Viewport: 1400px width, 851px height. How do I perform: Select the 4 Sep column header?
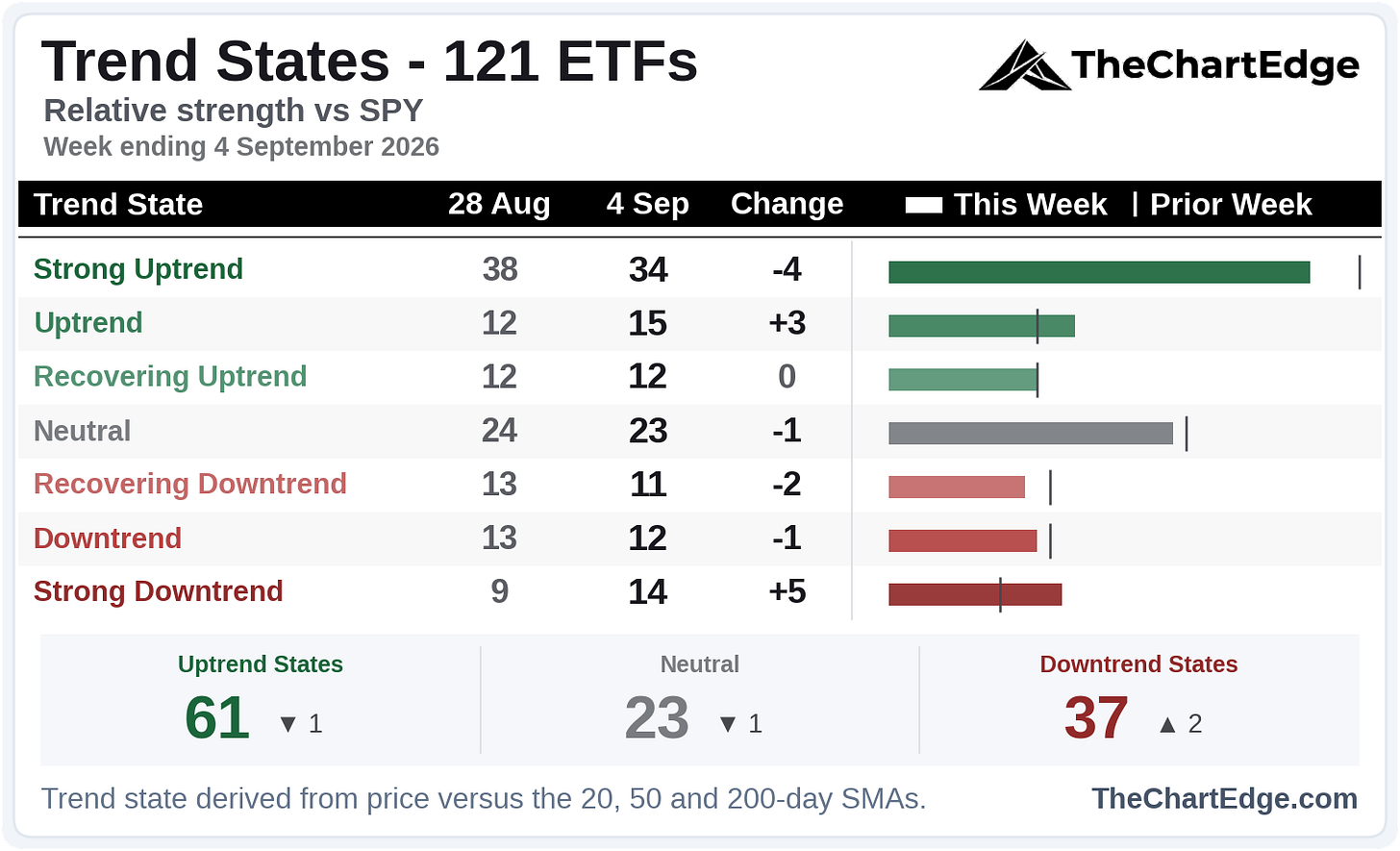[x=648, y=205]
